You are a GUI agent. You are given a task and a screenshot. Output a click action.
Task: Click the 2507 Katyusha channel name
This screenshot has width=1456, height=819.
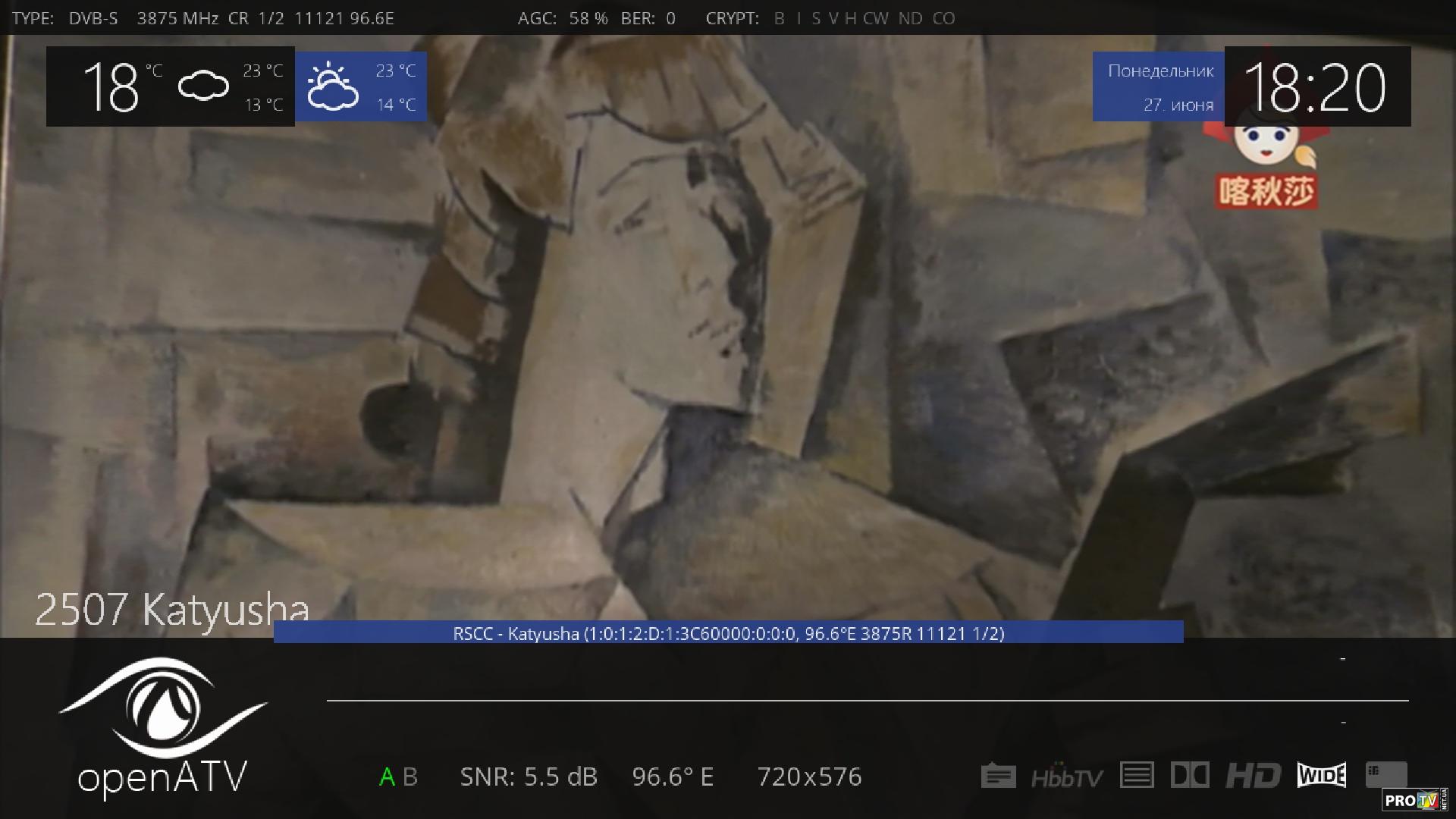click(x=172, y=609)
